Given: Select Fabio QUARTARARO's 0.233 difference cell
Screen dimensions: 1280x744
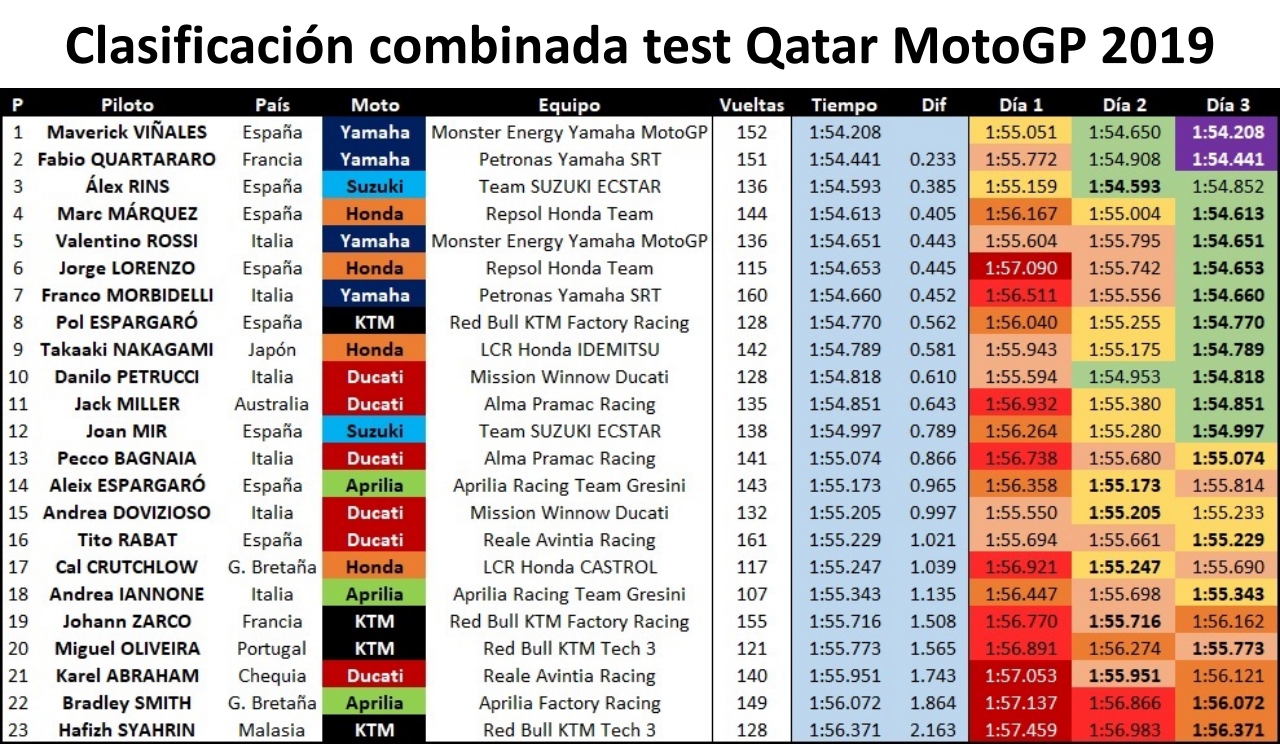Looking at the screenshot, I should tap(933, 159).
